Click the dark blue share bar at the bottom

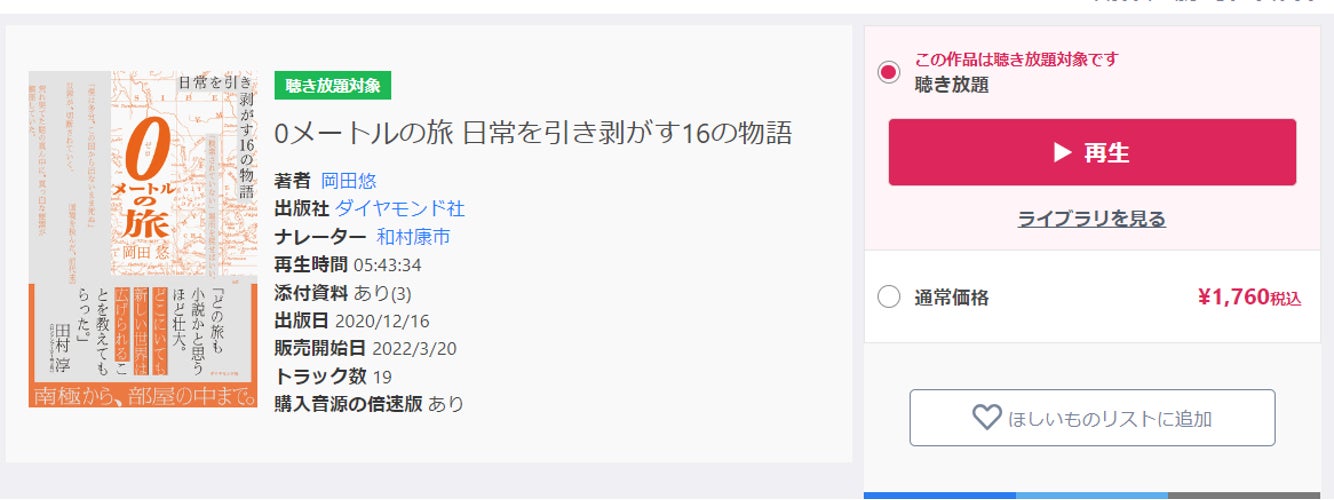click(939, 495)
